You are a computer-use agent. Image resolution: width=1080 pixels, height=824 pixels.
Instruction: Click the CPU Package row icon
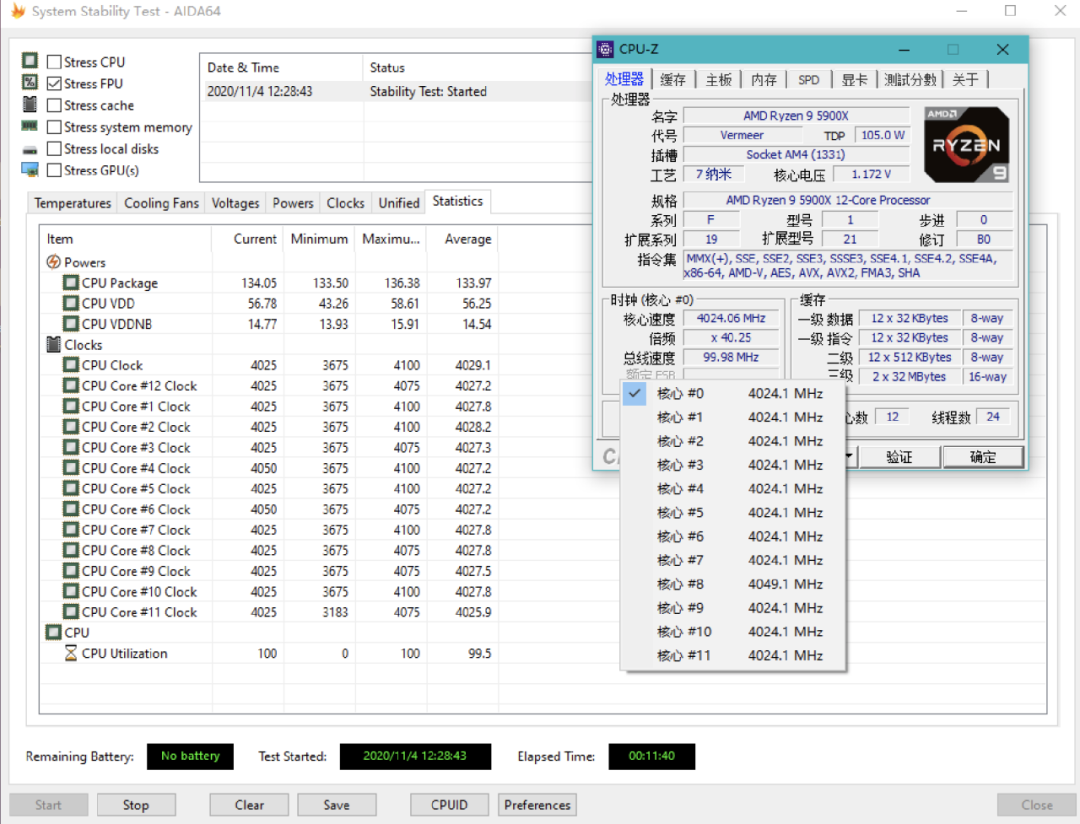point(70,282)
